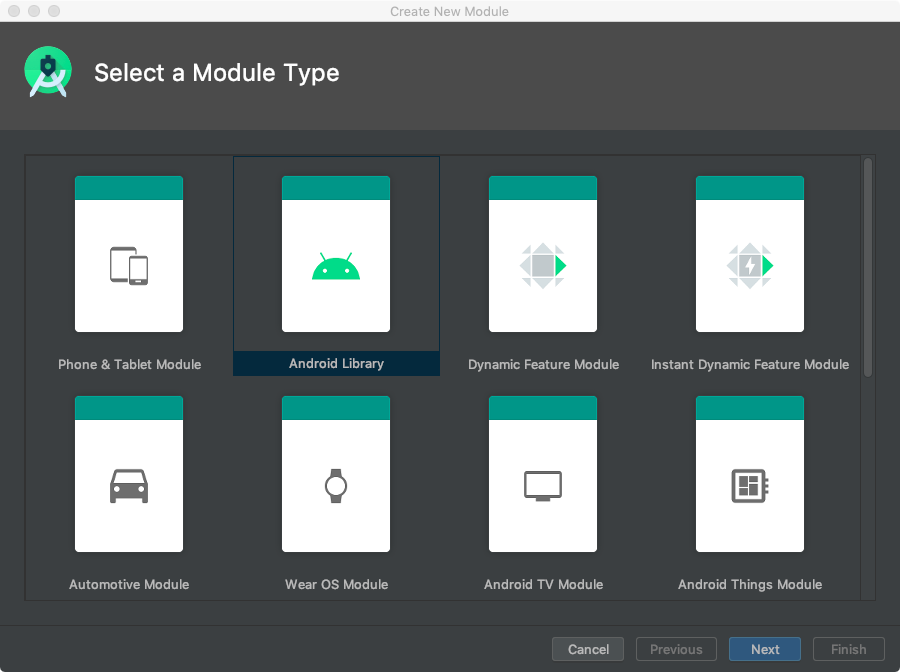Click the 'Phone & Tablet Module' label
The height and width of the screenshot is (672, 900).
[x=129, y=365]
